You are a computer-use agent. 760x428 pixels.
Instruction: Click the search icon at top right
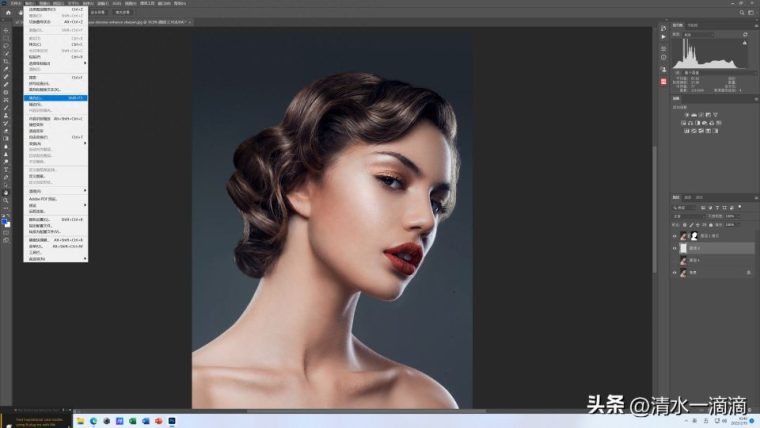742,12
